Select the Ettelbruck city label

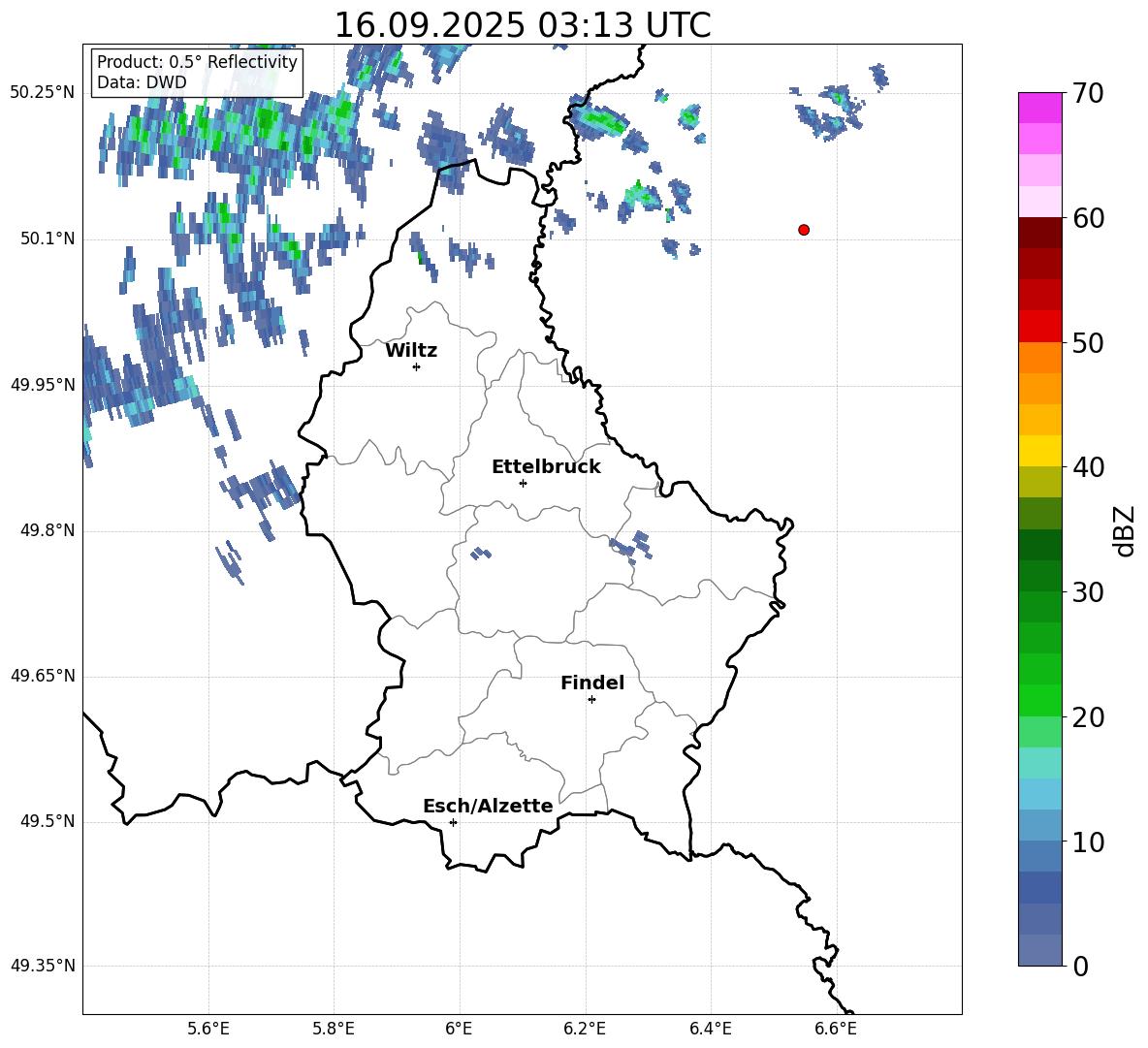click(546, 466)
